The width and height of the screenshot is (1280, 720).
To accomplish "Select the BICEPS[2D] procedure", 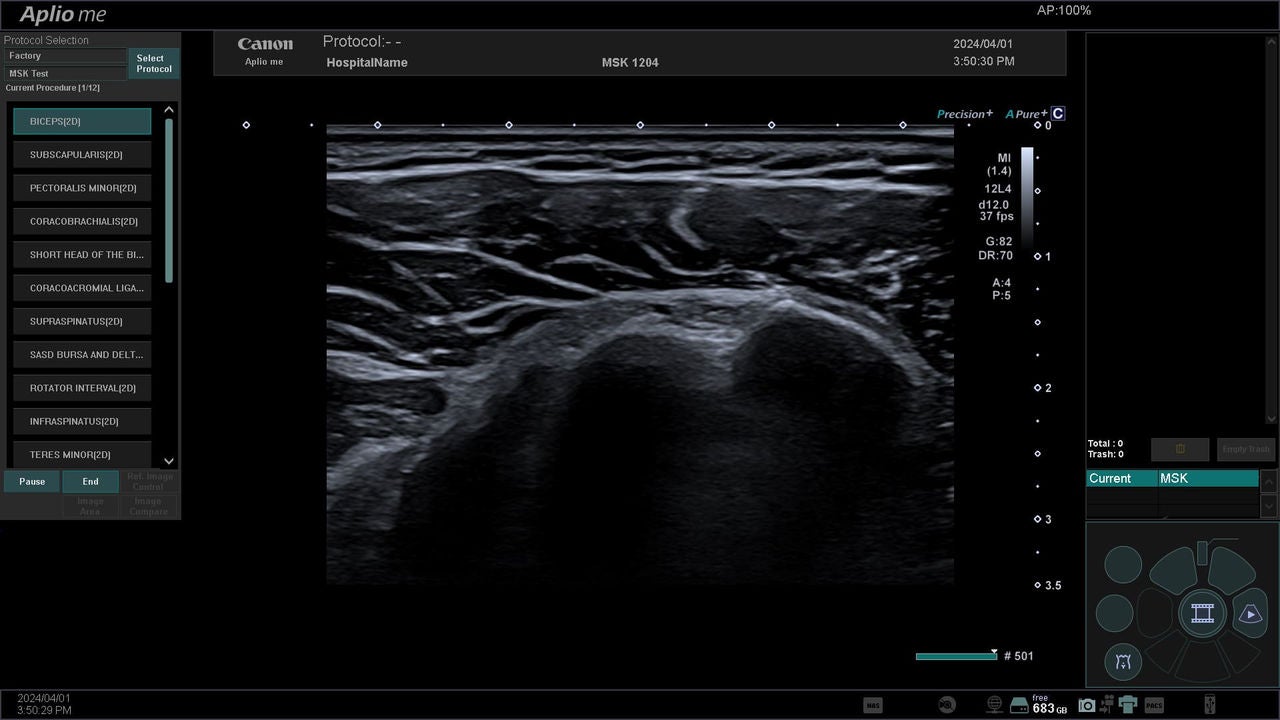I will 82,121.
